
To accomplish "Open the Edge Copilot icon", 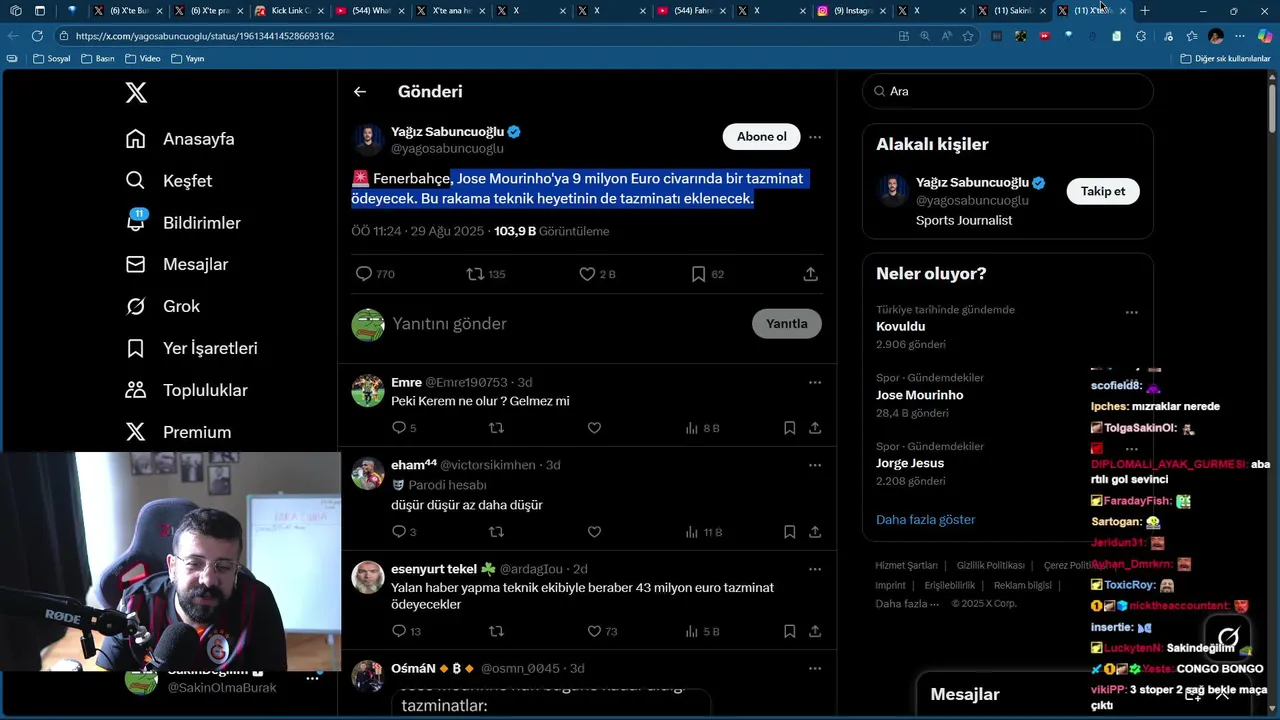I will pos(1264,36).
